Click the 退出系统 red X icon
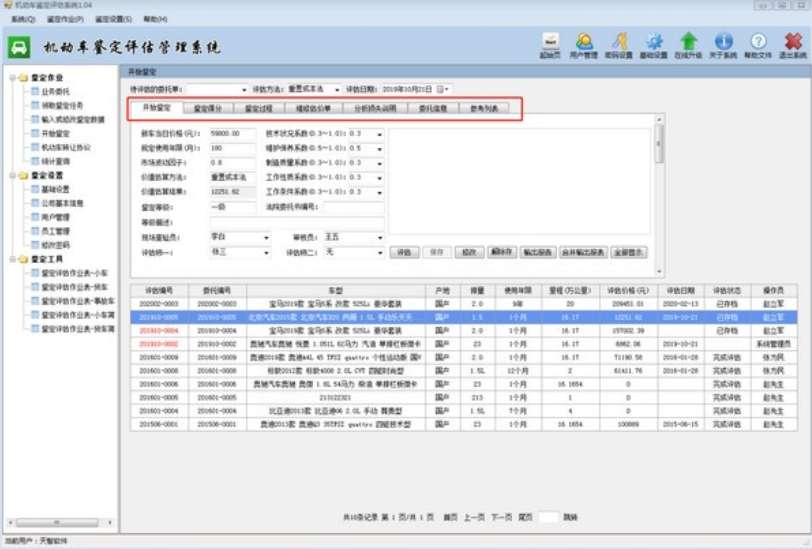 [x=792, y=44]
